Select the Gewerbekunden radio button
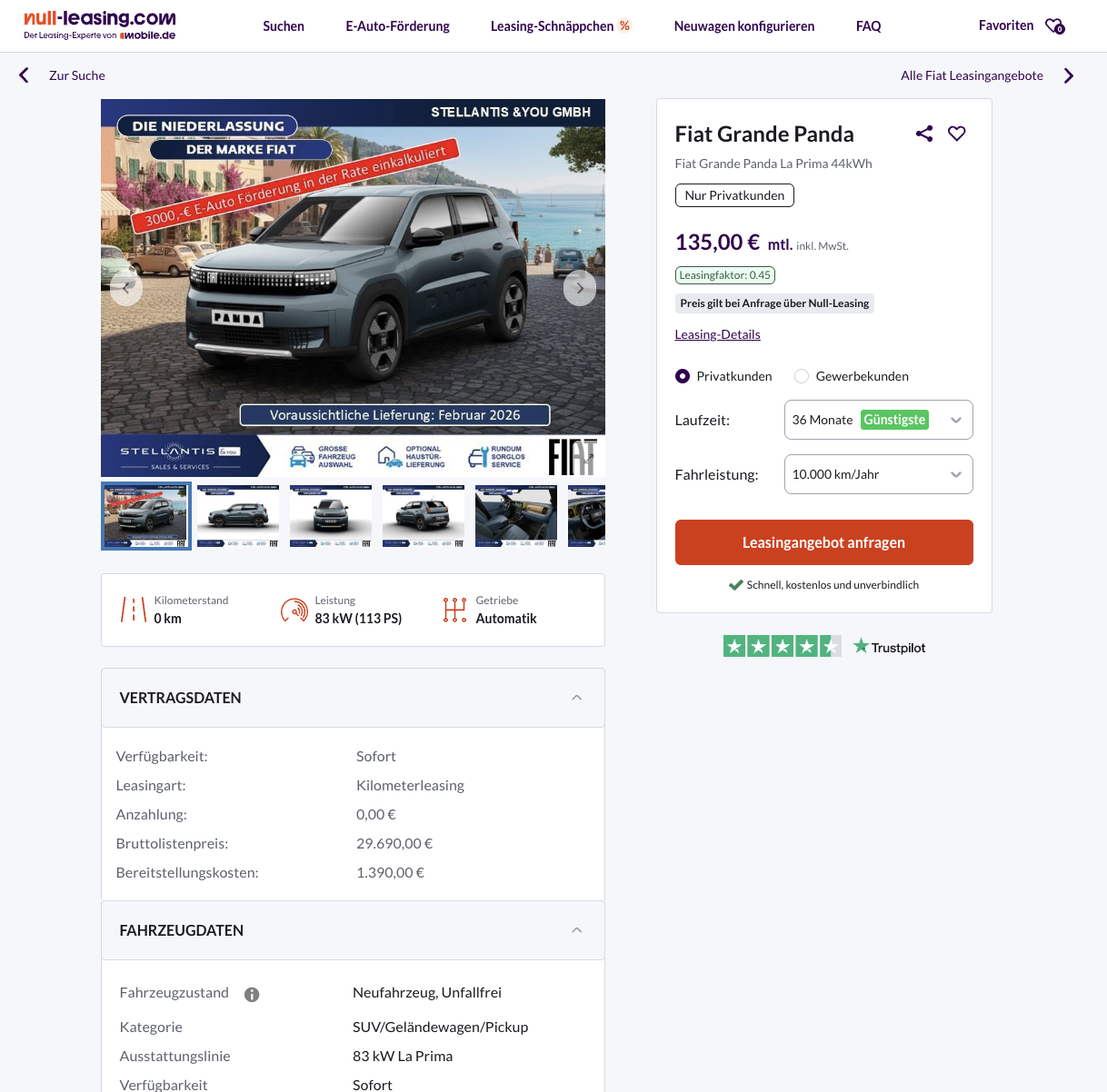 click(802, 376)
